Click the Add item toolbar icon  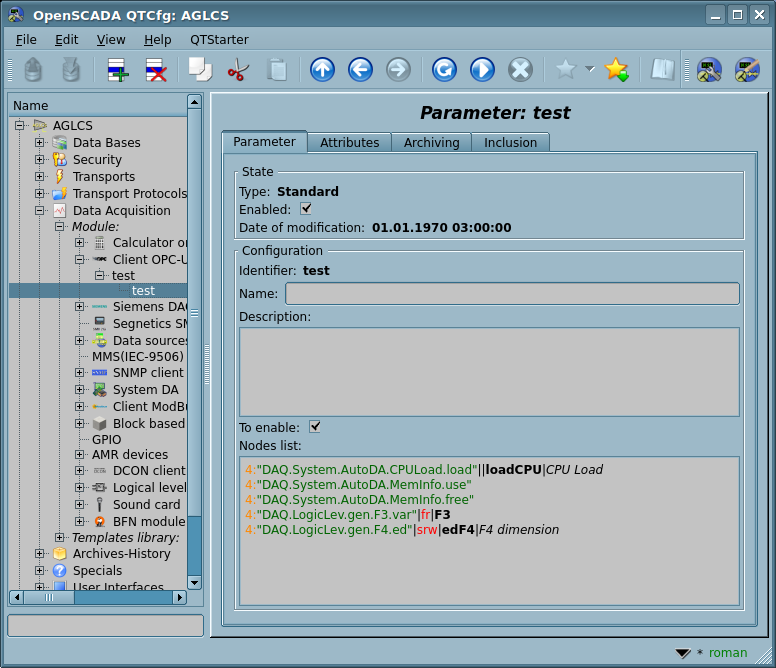click(118, 69)
